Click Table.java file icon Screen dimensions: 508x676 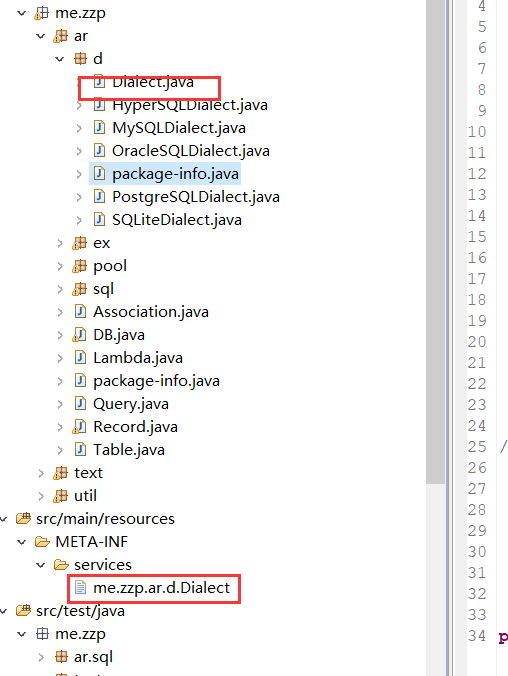pyautogui.click(x=80, y=450)
